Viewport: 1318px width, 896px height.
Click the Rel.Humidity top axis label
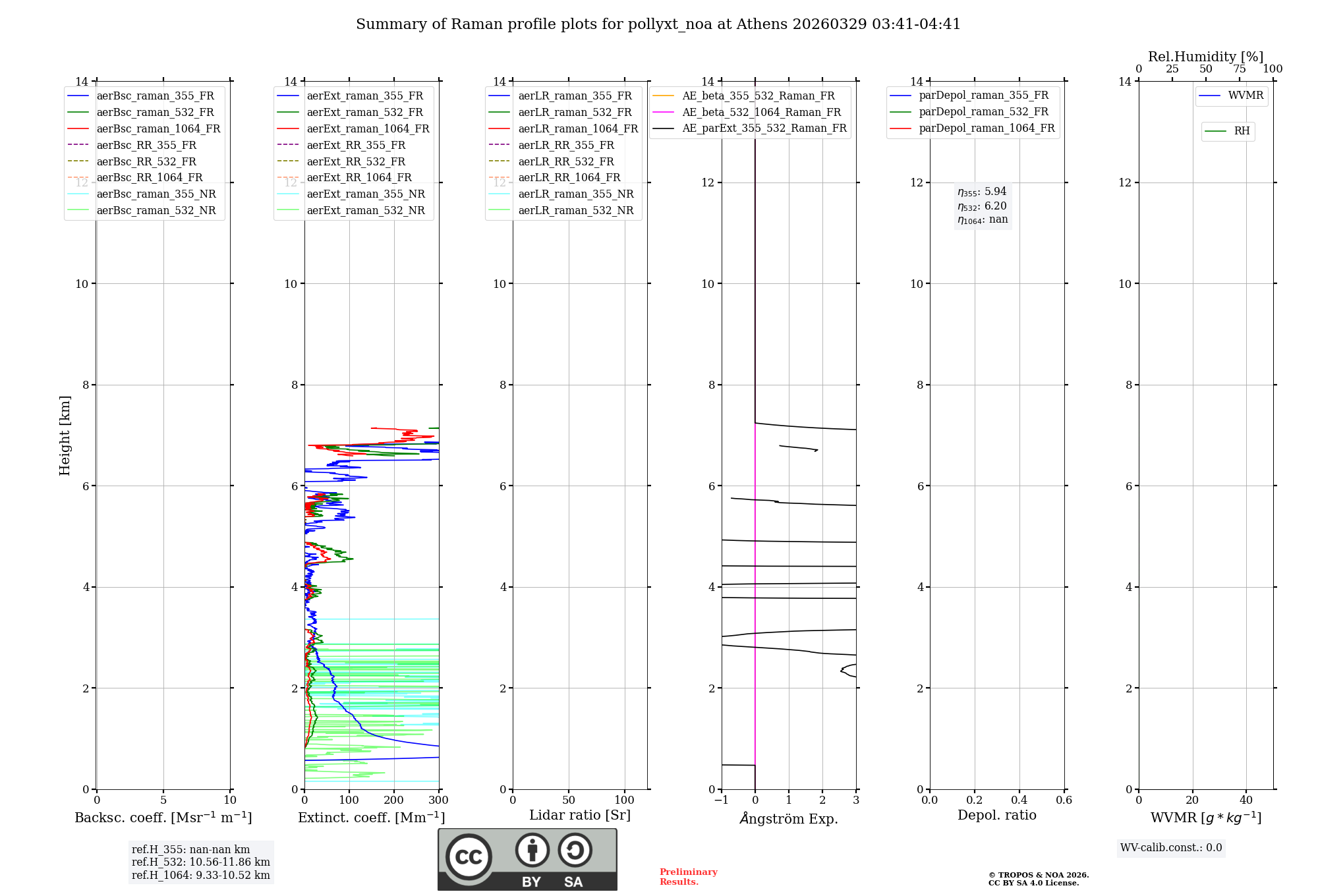1205,57
